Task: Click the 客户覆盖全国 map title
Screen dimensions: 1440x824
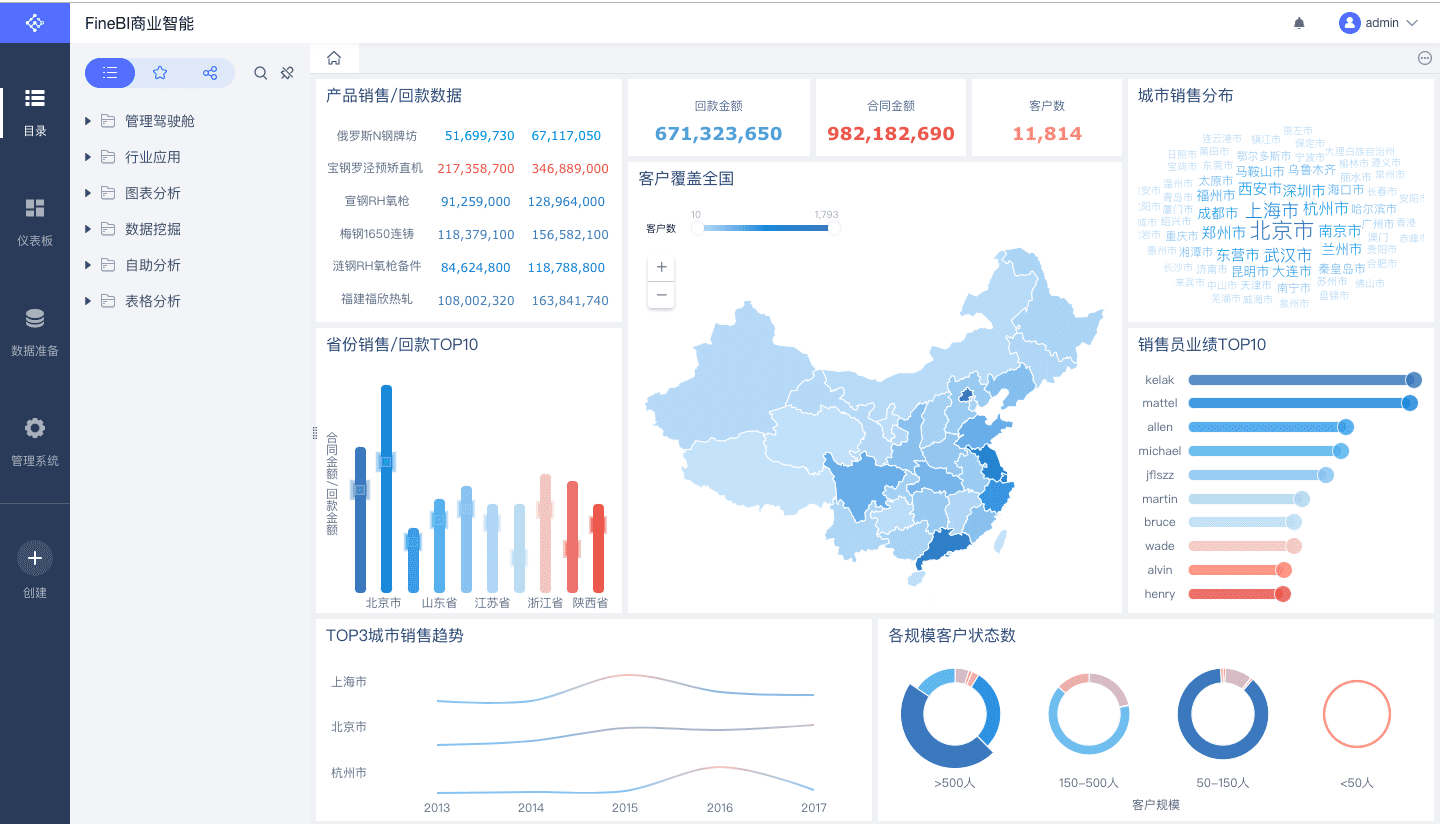Action: click(x=686, y=179)
